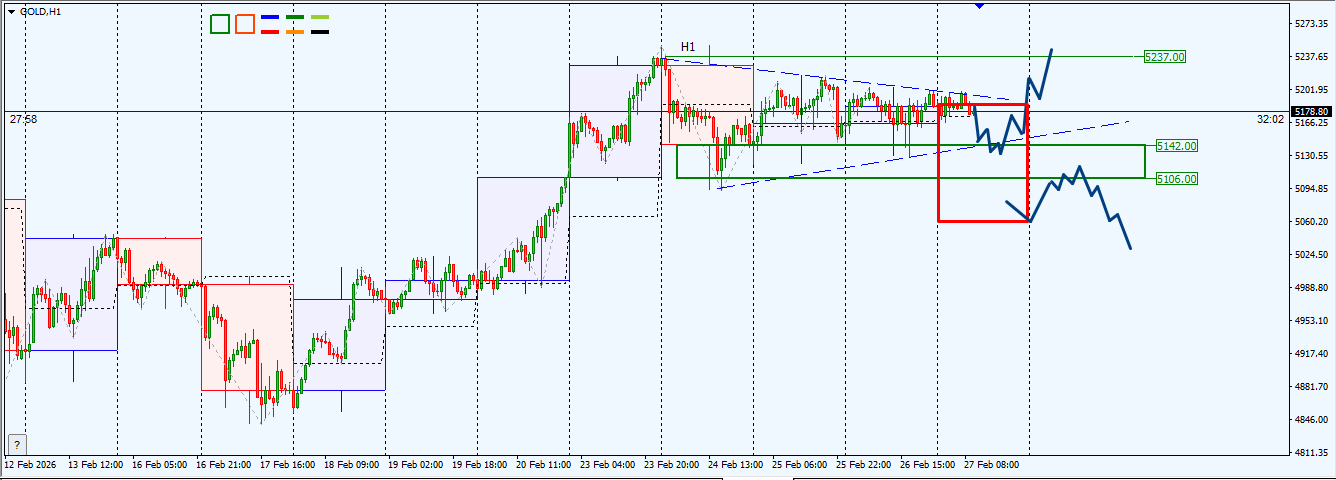Click the 4953.10 price scale value

pos(1310,321)
